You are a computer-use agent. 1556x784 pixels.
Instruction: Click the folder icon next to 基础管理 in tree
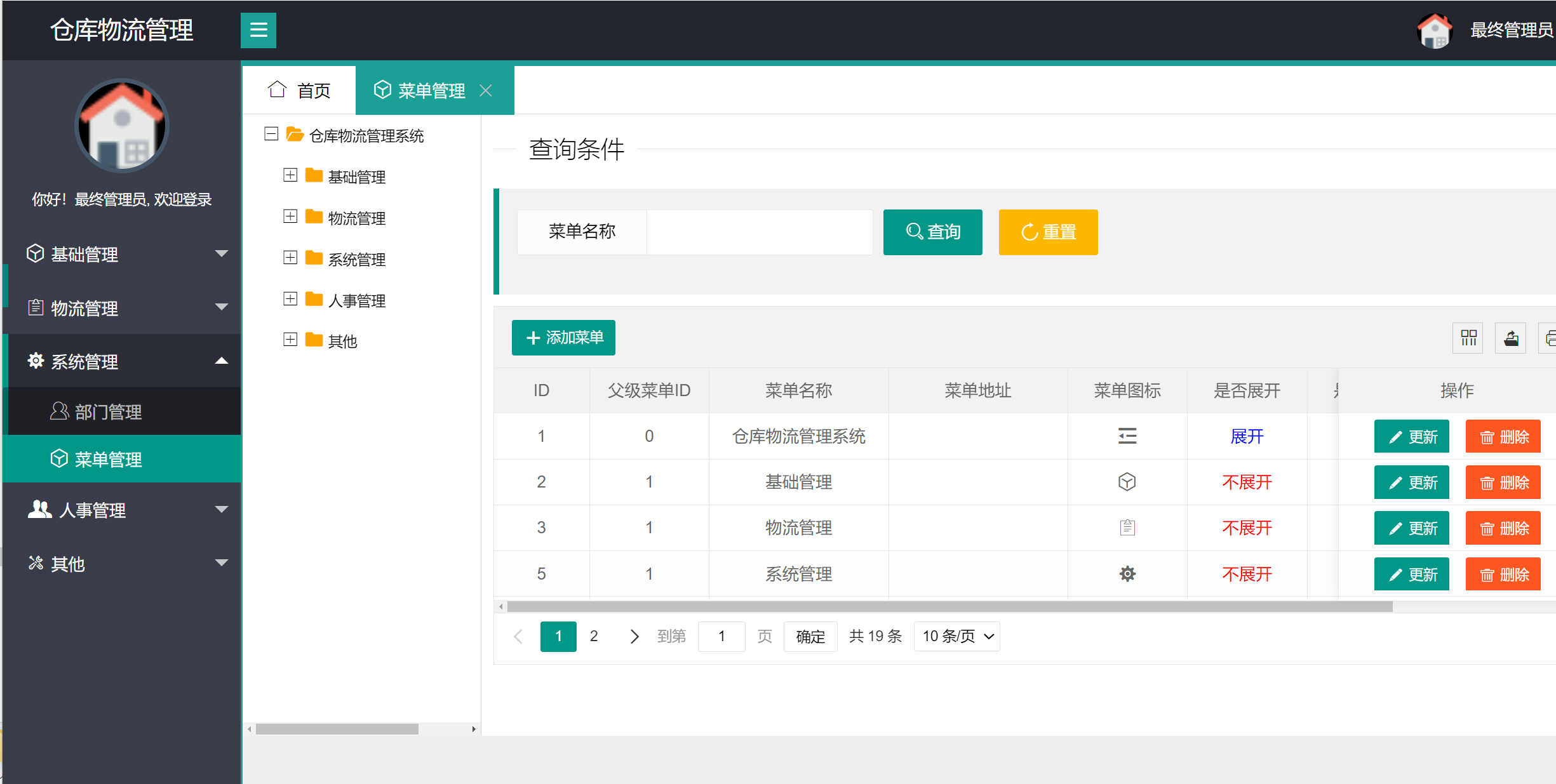coord(314,176)
